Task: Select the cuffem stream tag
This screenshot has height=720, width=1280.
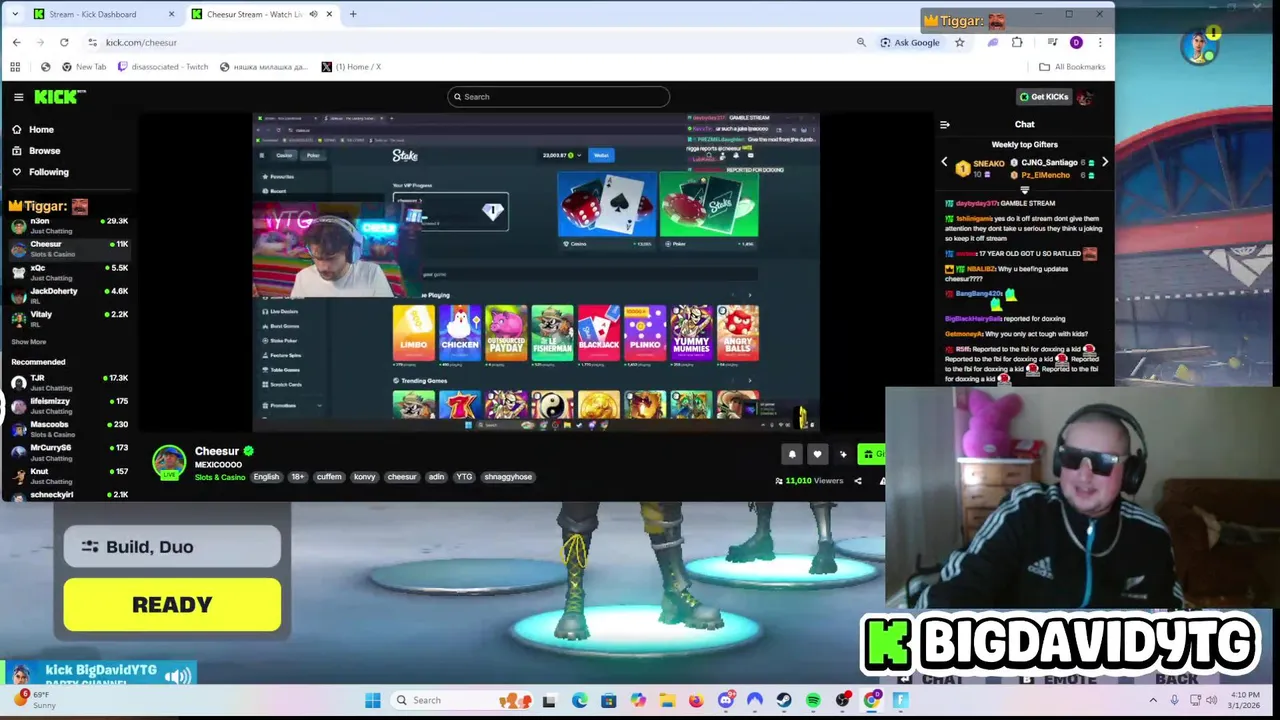Action: coord(329,477)
